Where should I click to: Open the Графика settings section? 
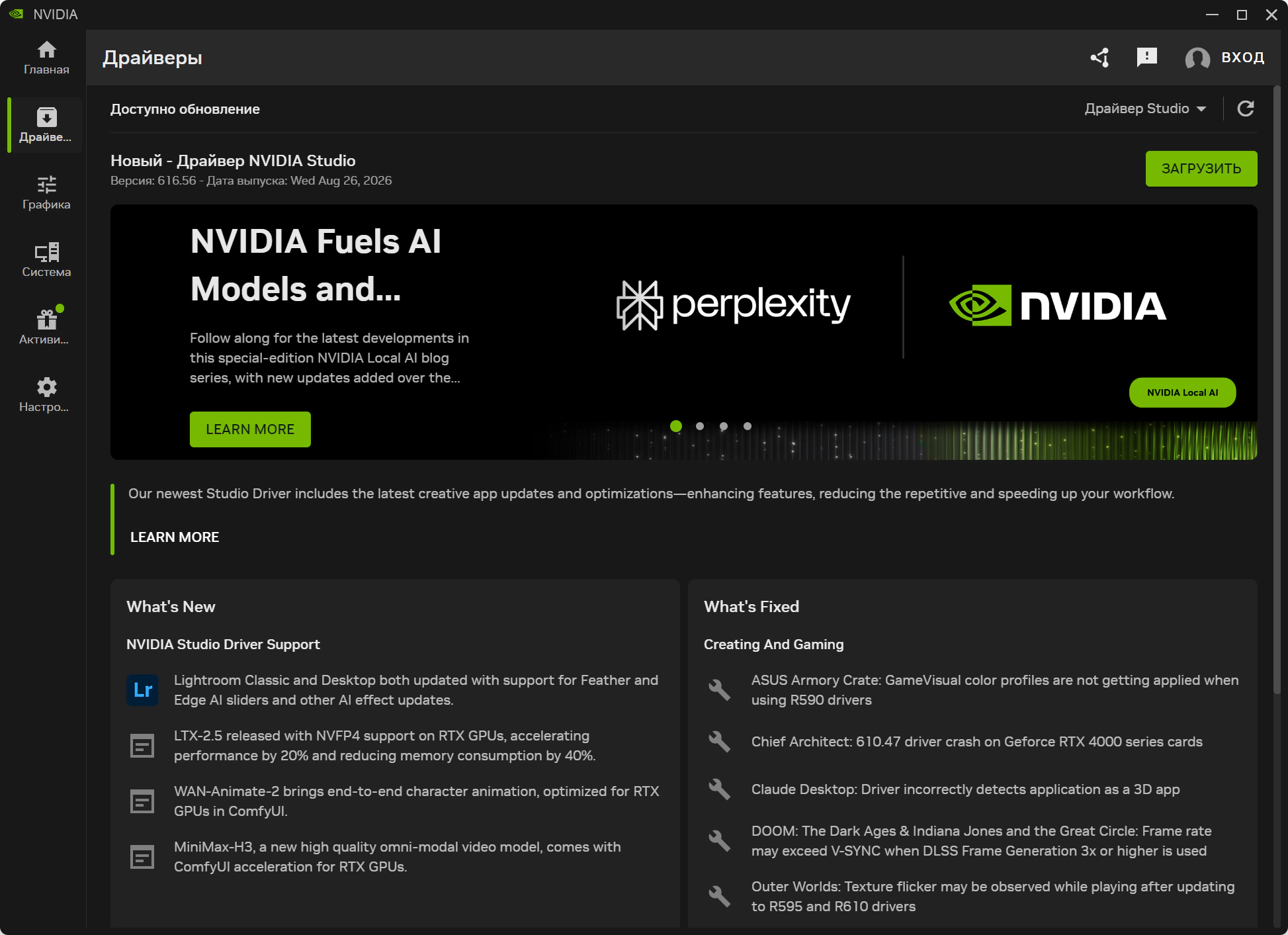pos(46,193)
